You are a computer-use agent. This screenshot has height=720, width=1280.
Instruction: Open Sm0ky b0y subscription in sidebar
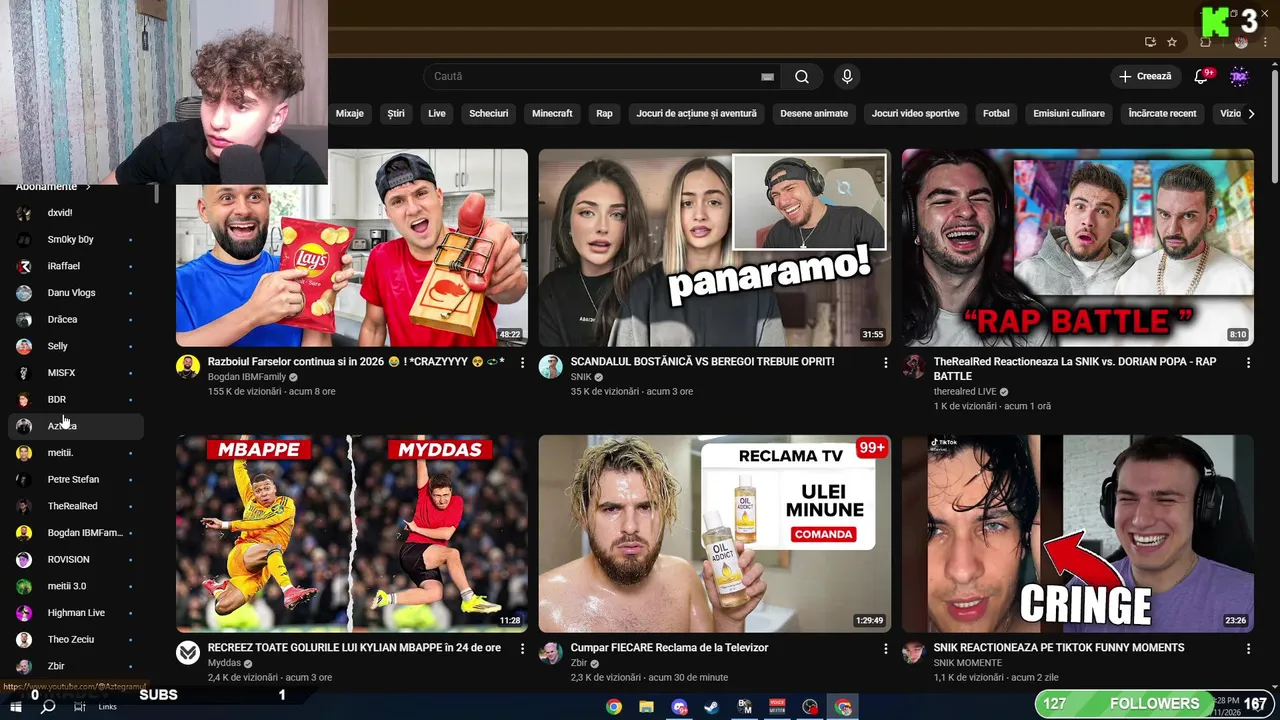76,240
